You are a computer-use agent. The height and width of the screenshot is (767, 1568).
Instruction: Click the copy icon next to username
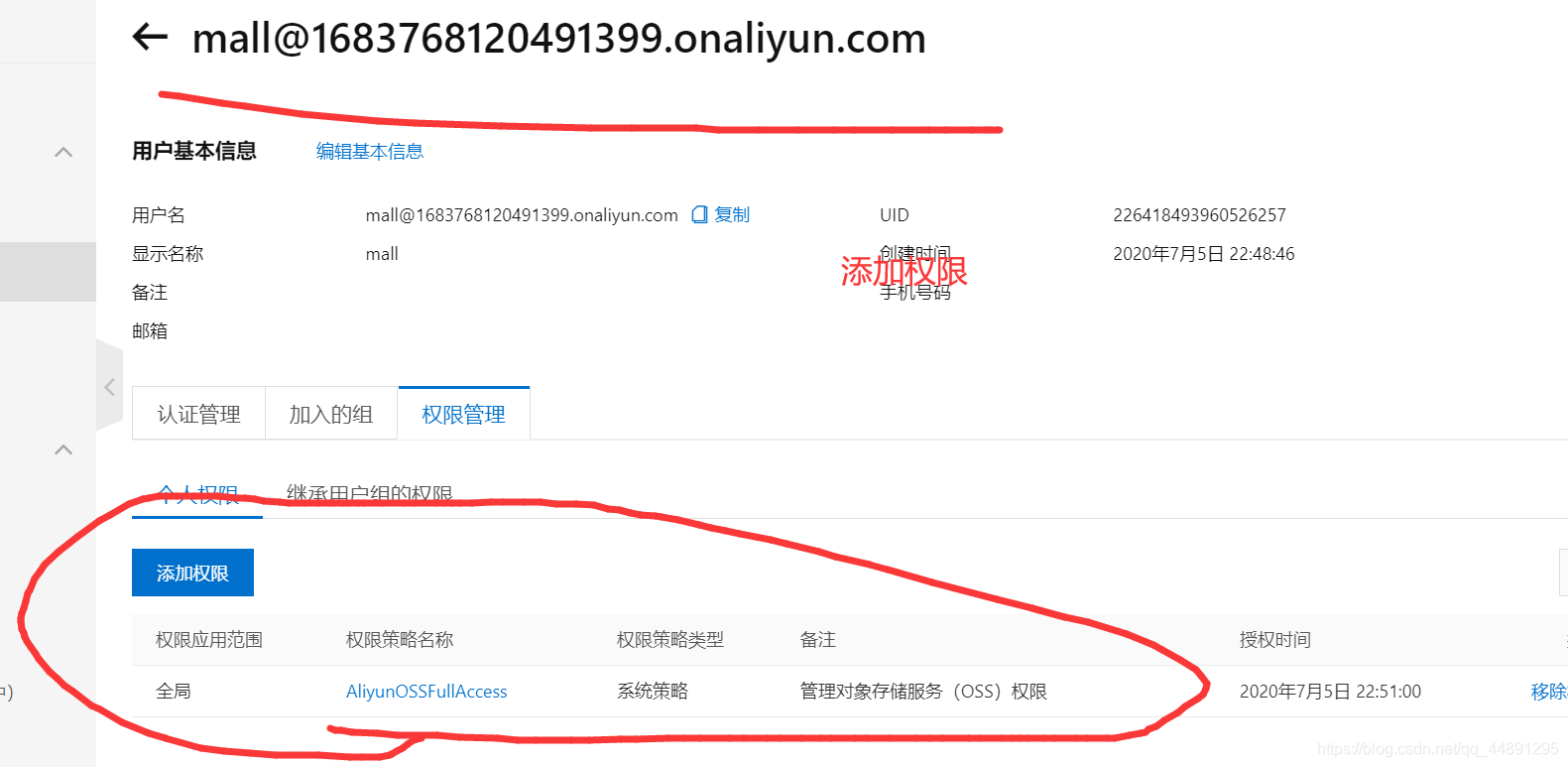pos(700,214)
